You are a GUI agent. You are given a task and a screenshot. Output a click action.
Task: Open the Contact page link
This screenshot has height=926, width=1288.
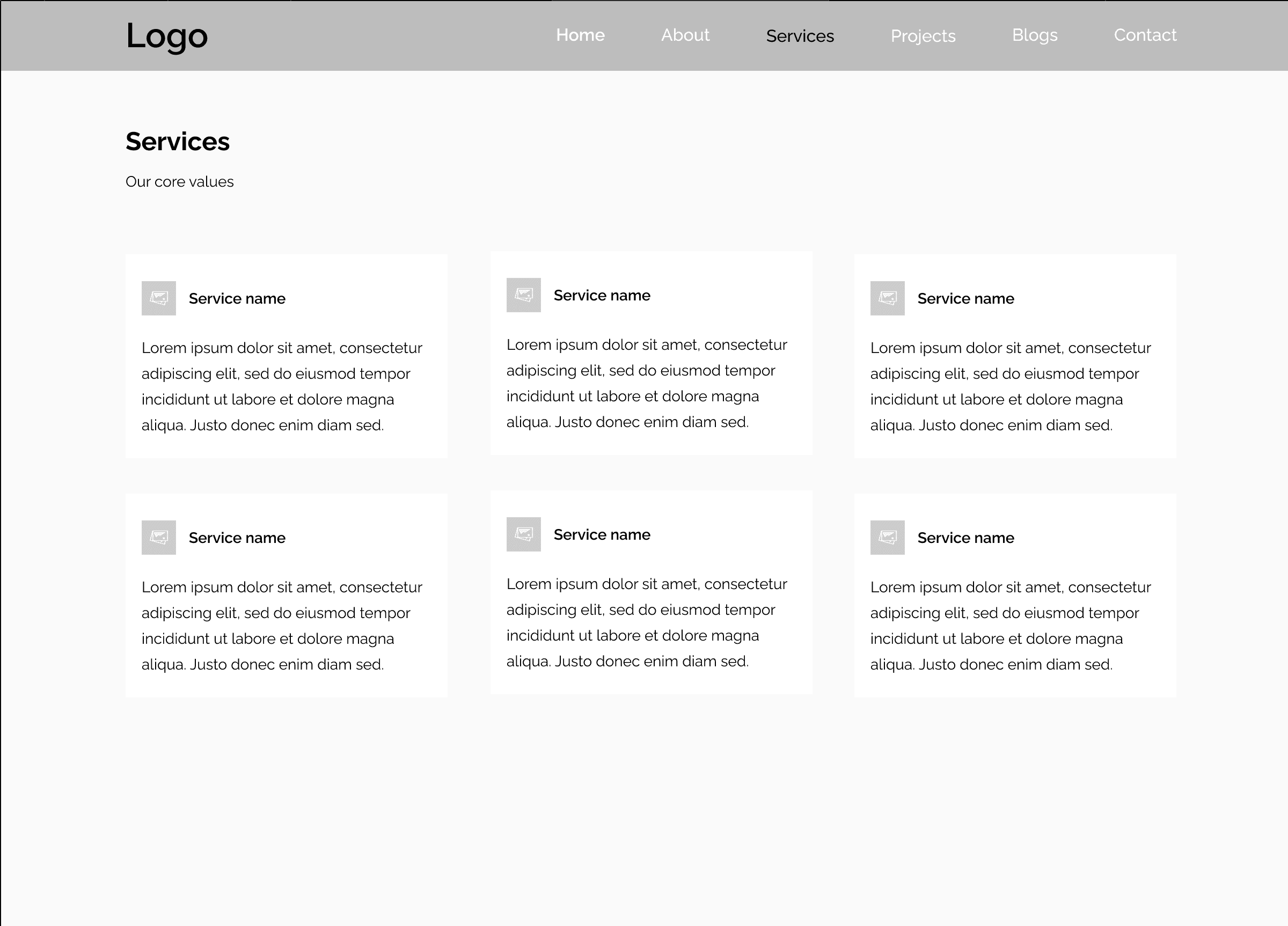click(1145, 35)
